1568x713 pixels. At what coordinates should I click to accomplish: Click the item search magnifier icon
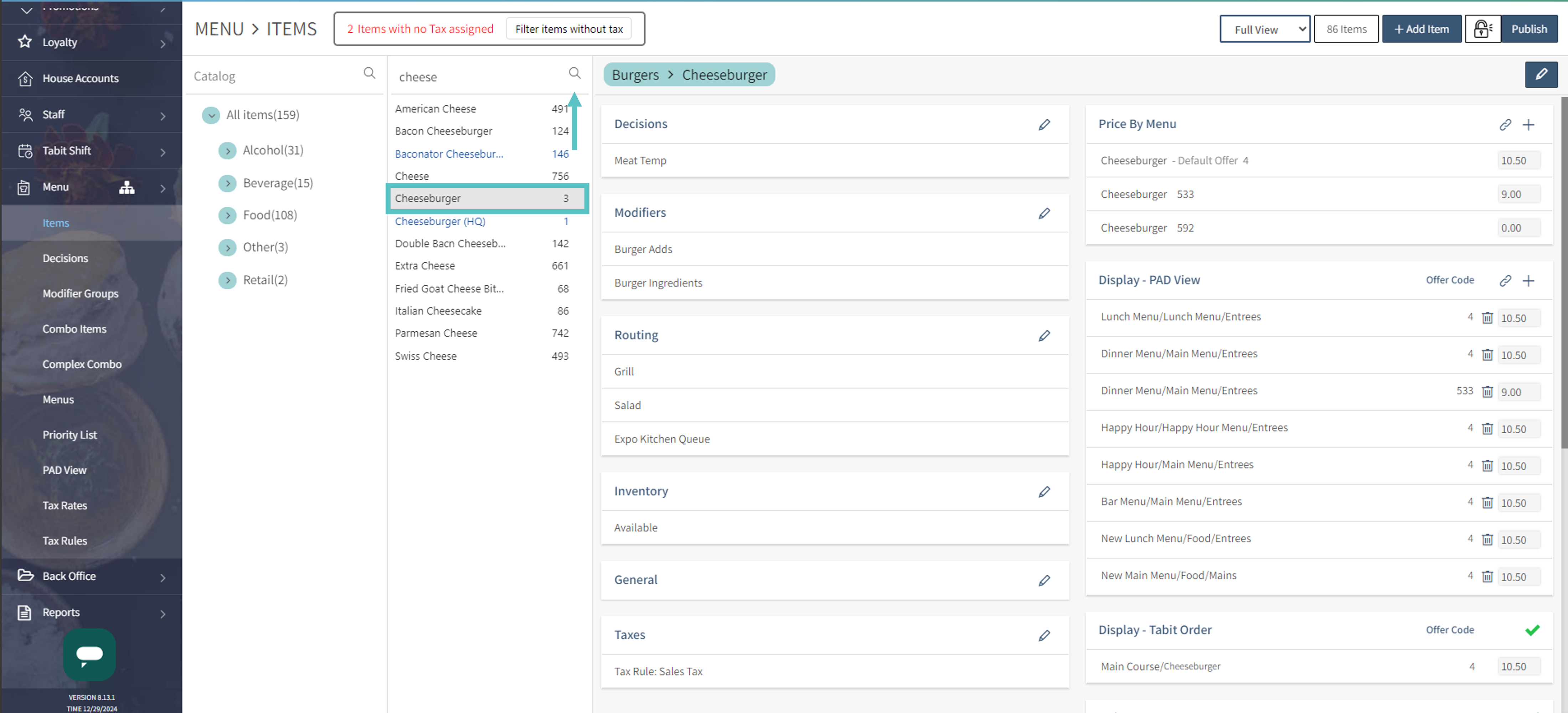click(574, 74)
